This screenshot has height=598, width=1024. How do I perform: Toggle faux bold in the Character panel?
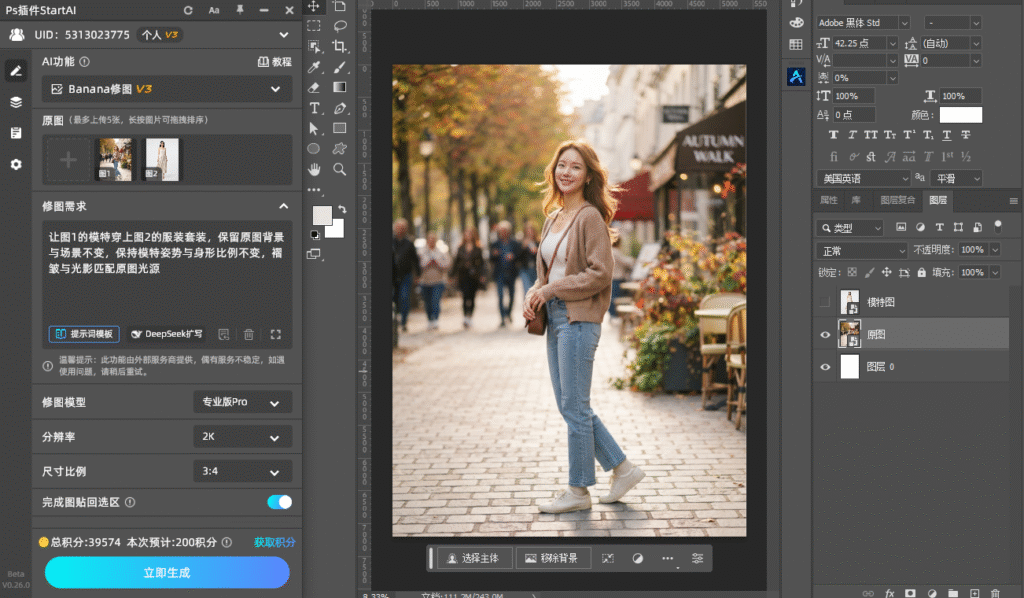tap(833, 135)
